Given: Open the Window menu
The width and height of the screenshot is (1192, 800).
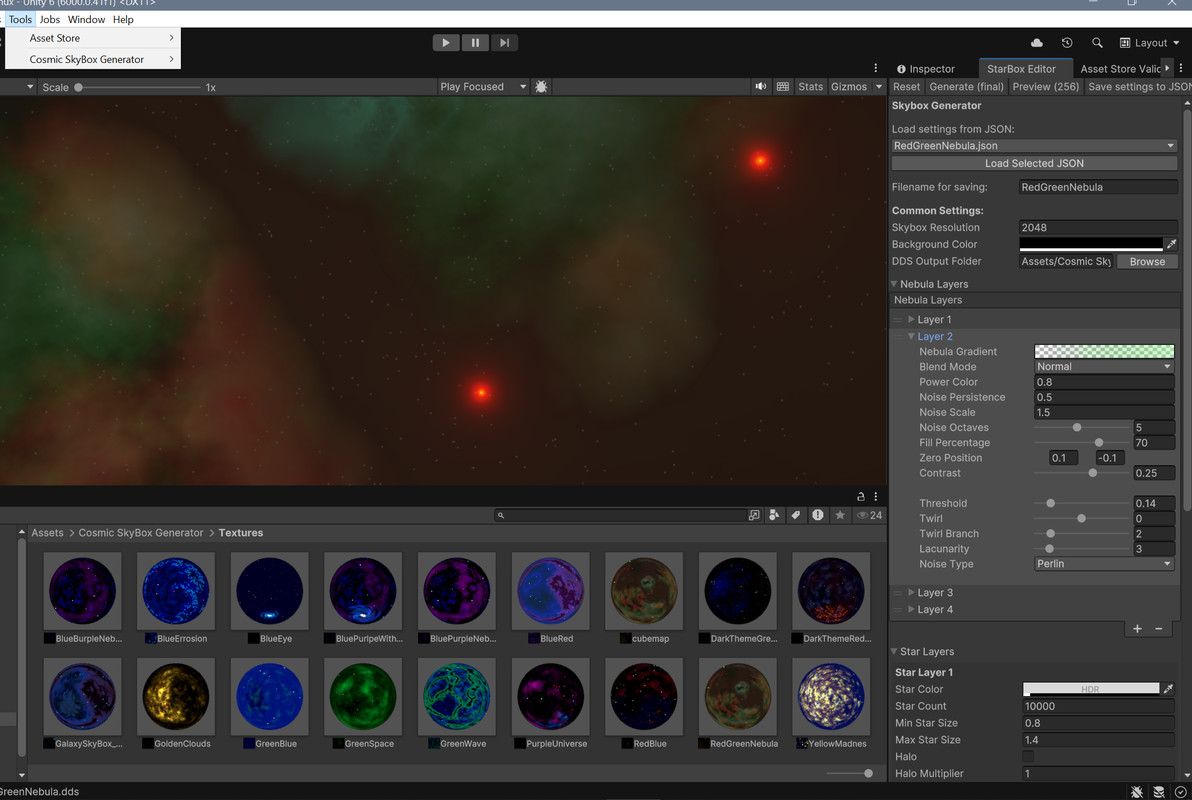Looking at the screenshot, I should (86, 19).
